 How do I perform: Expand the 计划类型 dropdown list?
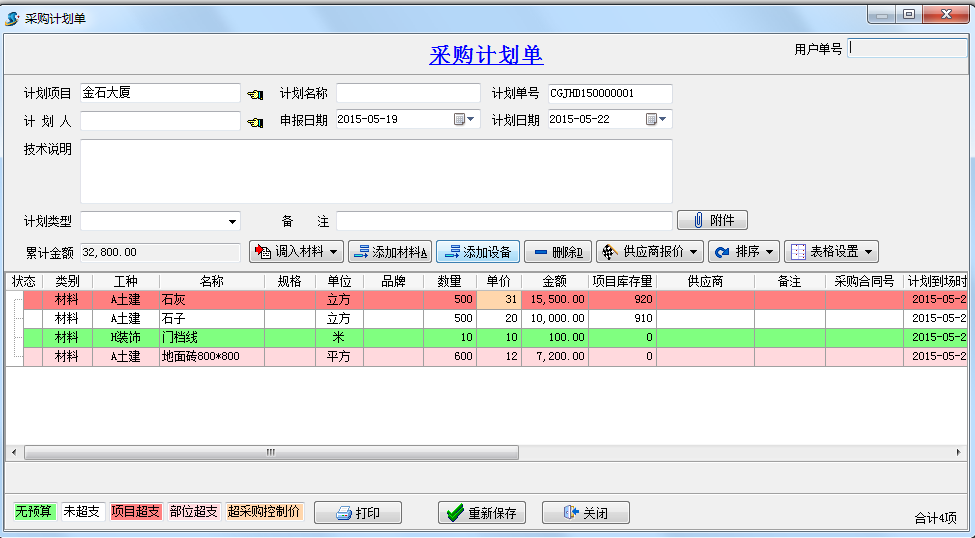[x=233, y=221]
